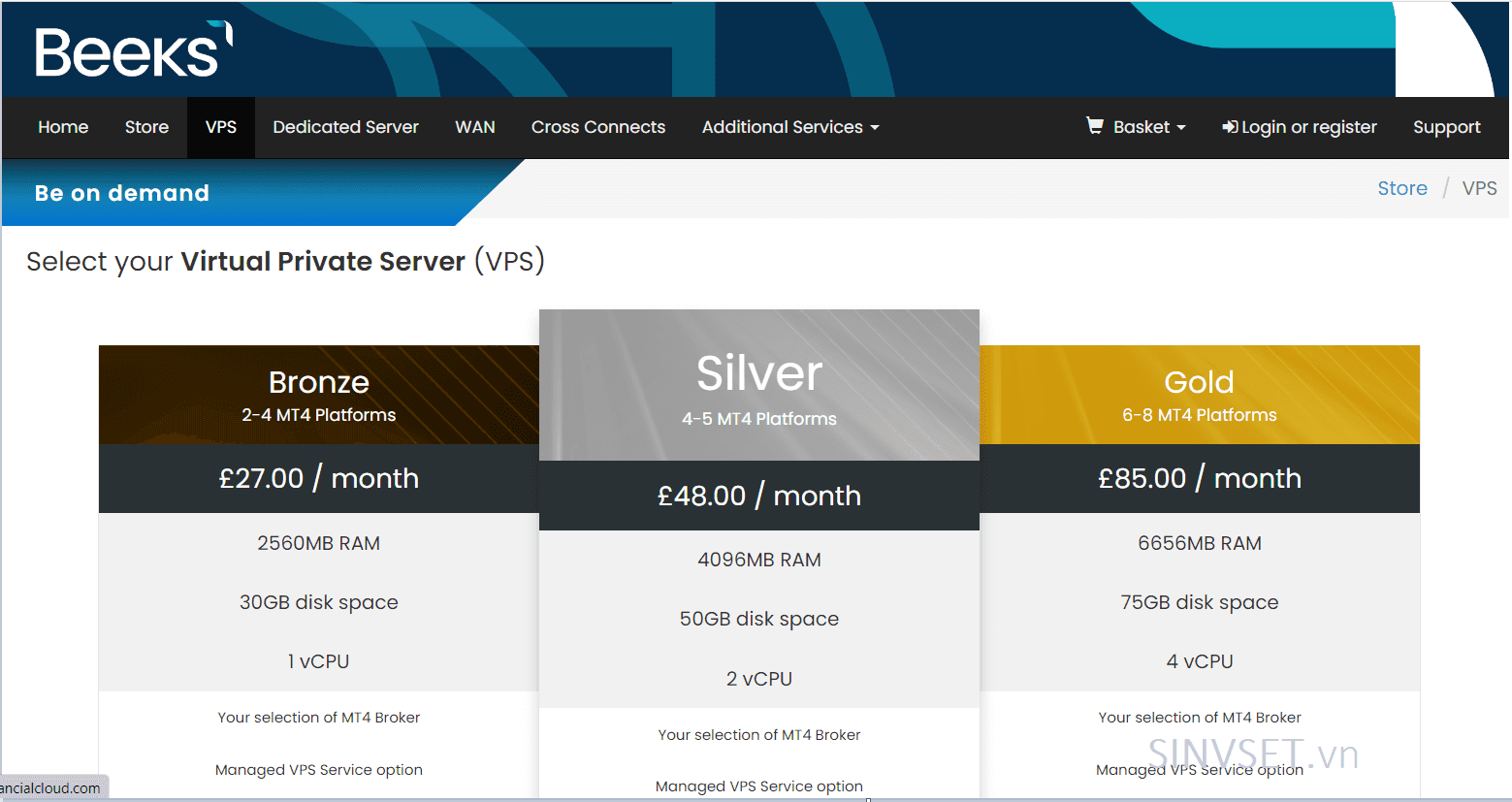Screen dimensions: 1512x802
Task: Click the Beeks logo
Action: click(x=134, y=49)
